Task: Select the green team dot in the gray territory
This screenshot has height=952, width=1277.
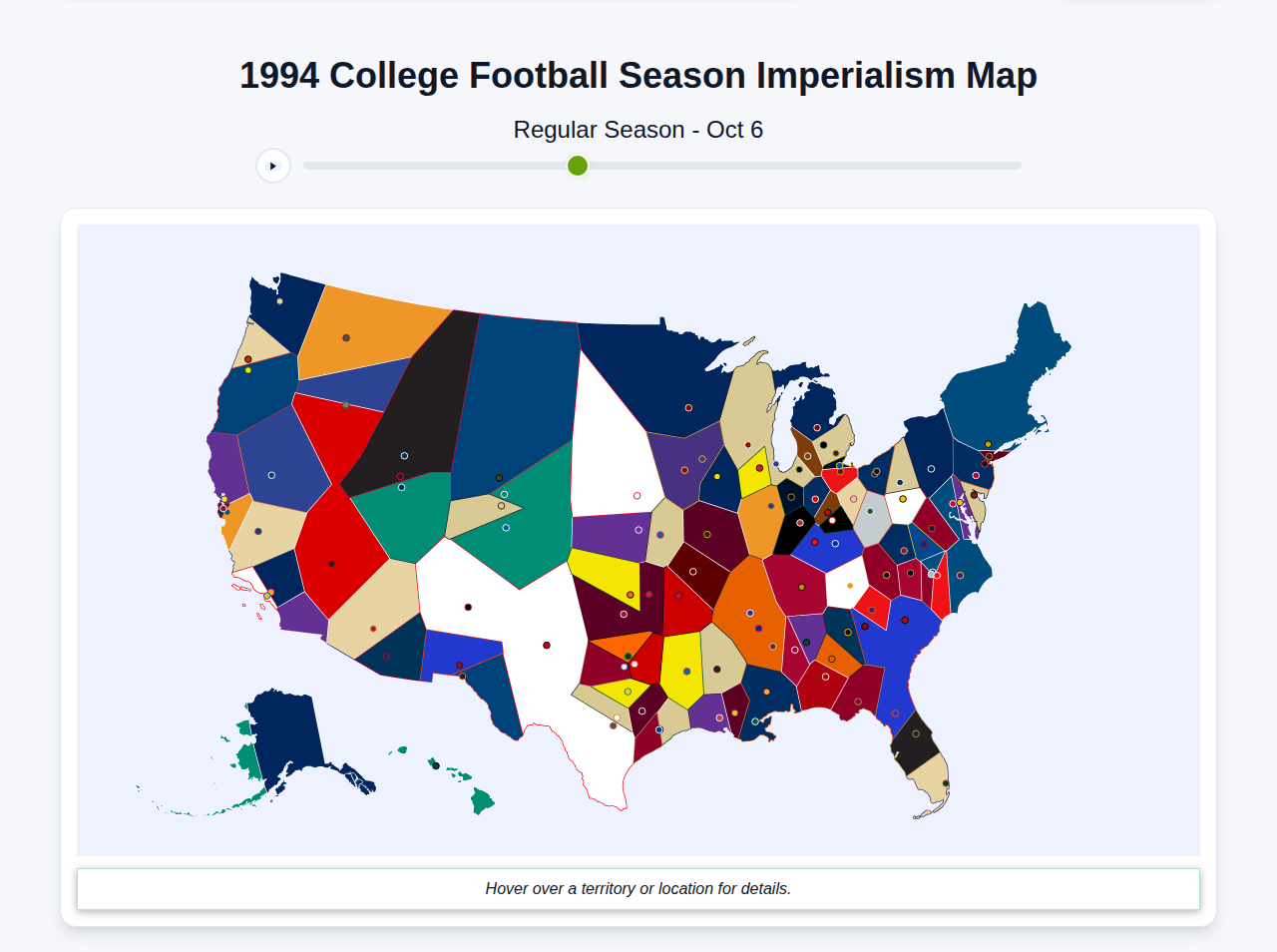Action: point(870,511)
